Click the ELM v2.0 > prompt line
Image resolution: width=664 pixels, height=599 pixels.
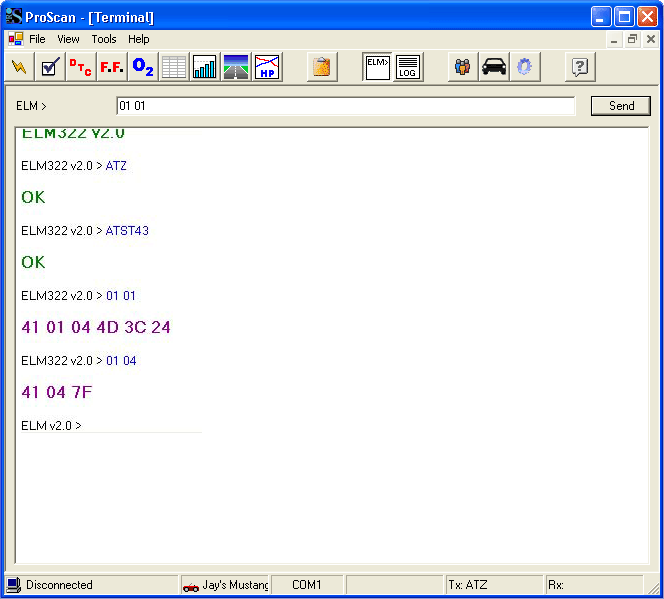coord(51,425)
